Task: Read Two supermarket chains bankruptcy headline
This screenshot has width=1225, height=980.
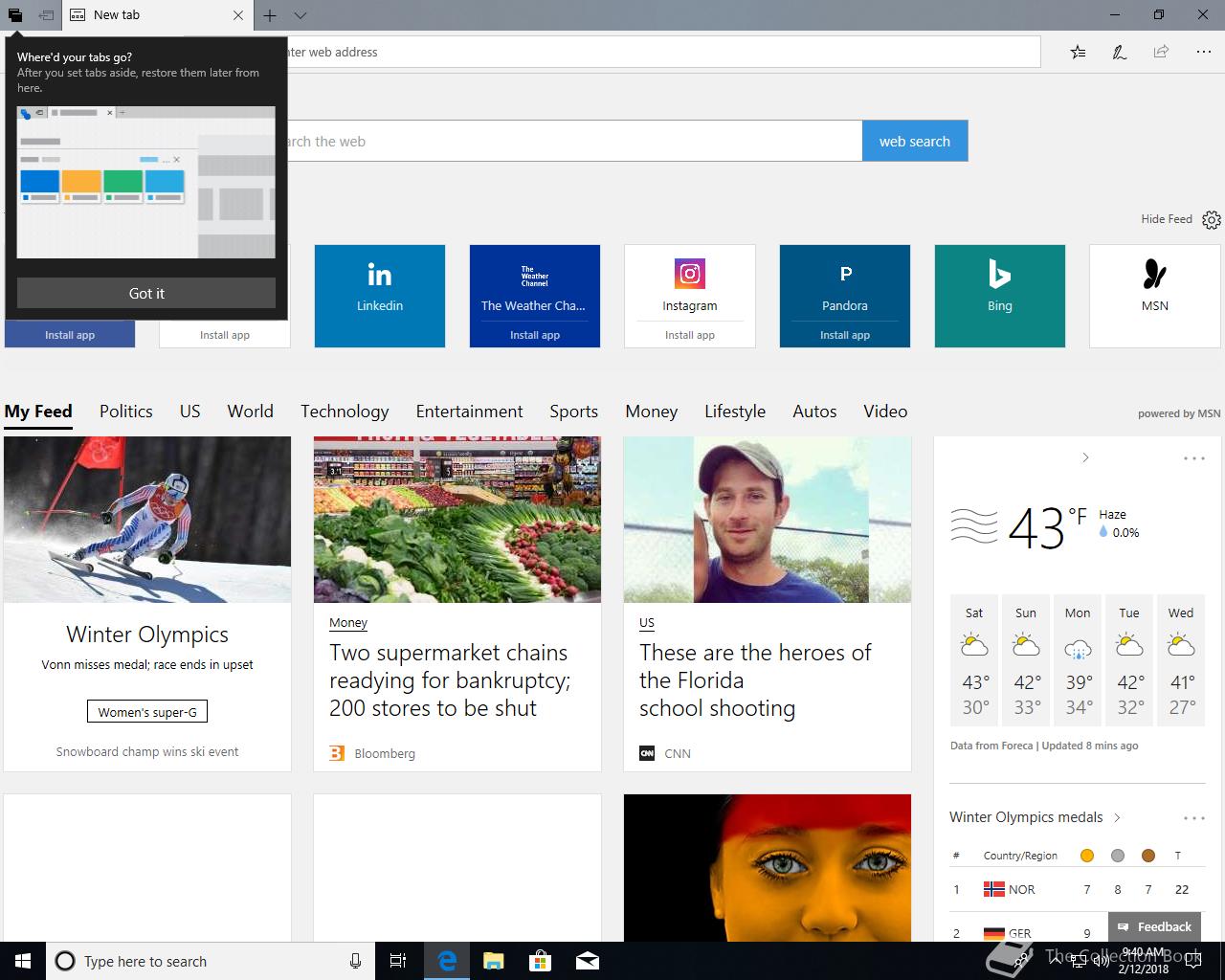Action: coord(450,680)
